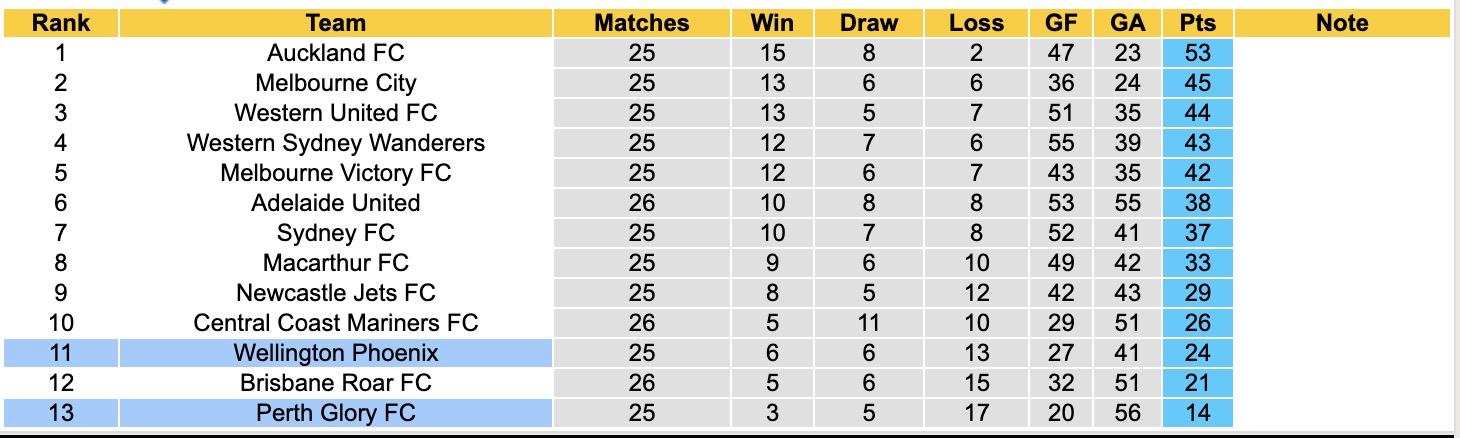The width and height of the screenshot is (1460, 438).
Task: Click the Pts column header
Action: 1197,23
